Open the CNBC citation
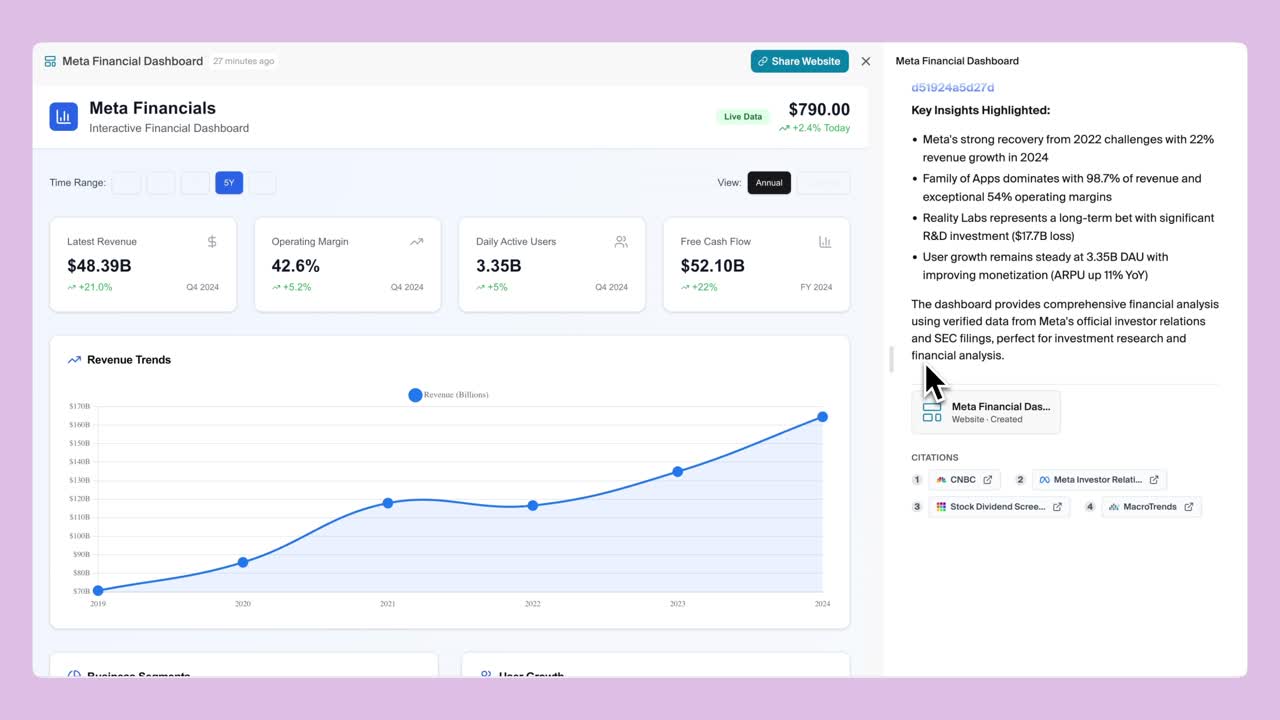This screenshot has height=720, width=1280. pos(964,480)
